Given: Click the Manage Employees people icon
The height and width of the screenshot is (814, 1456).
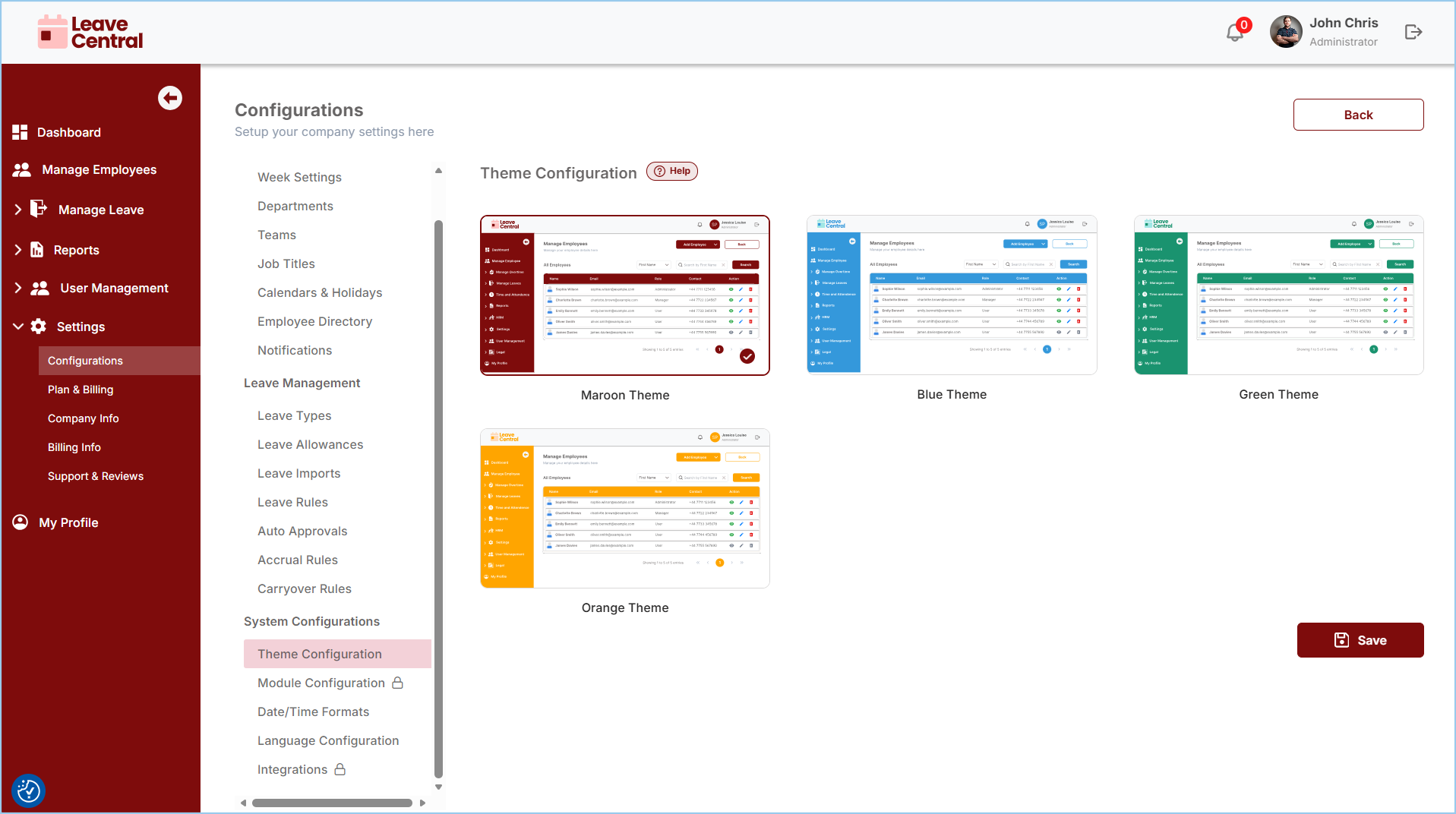Looking at the screenshot, I should coord(22,170).
